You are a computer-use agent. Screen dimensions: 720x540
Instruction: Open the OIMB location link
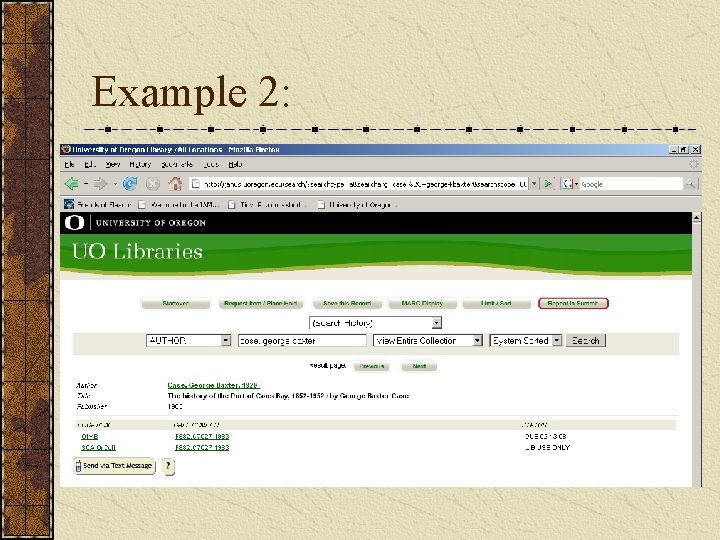coord(90,437)
